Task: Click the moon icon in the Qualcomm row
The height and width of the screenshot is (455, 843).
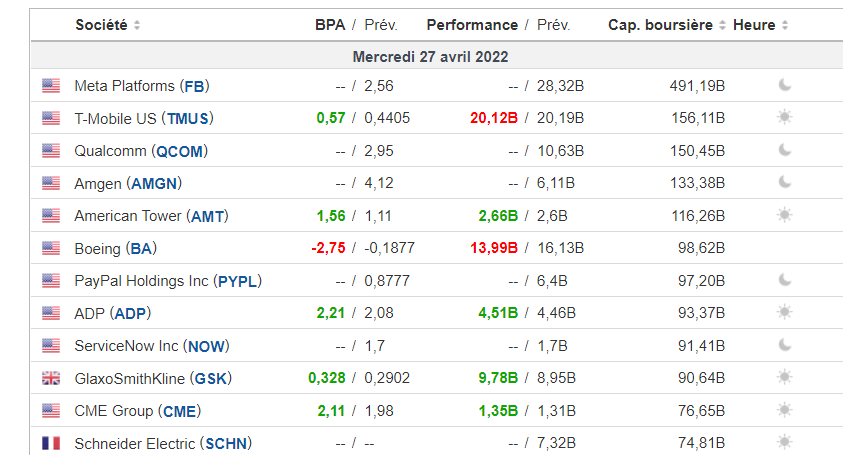Action: tap(785, 151)
